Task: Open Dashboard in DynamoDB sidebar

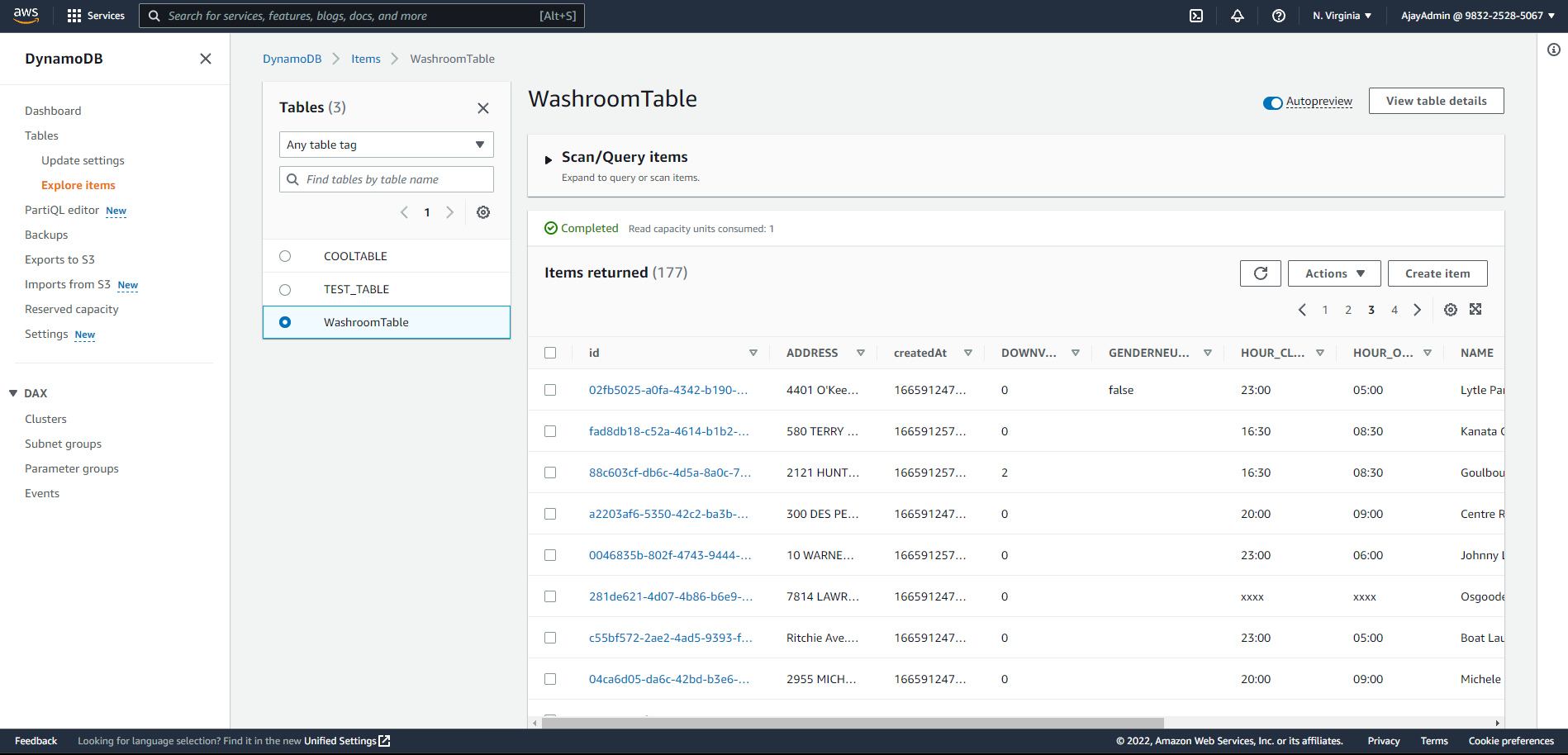Action: click(x=53, y=111)
